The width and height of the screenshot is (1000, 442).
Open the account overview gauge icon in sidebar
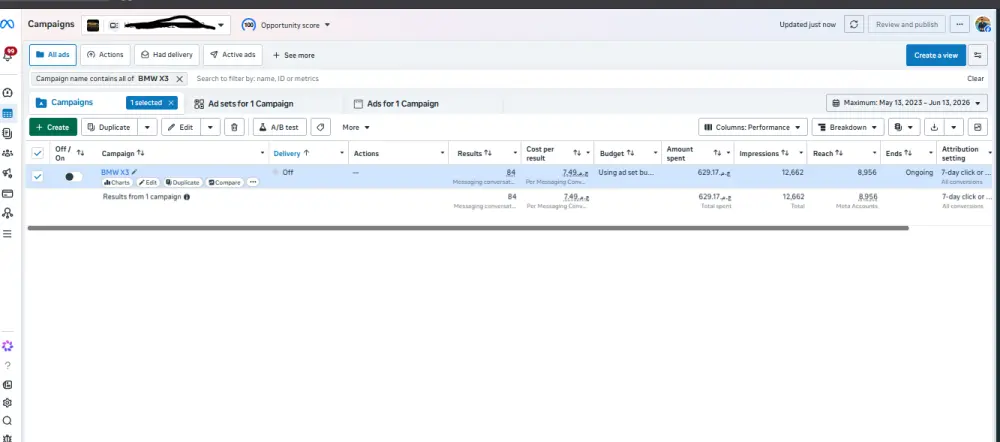8,93
